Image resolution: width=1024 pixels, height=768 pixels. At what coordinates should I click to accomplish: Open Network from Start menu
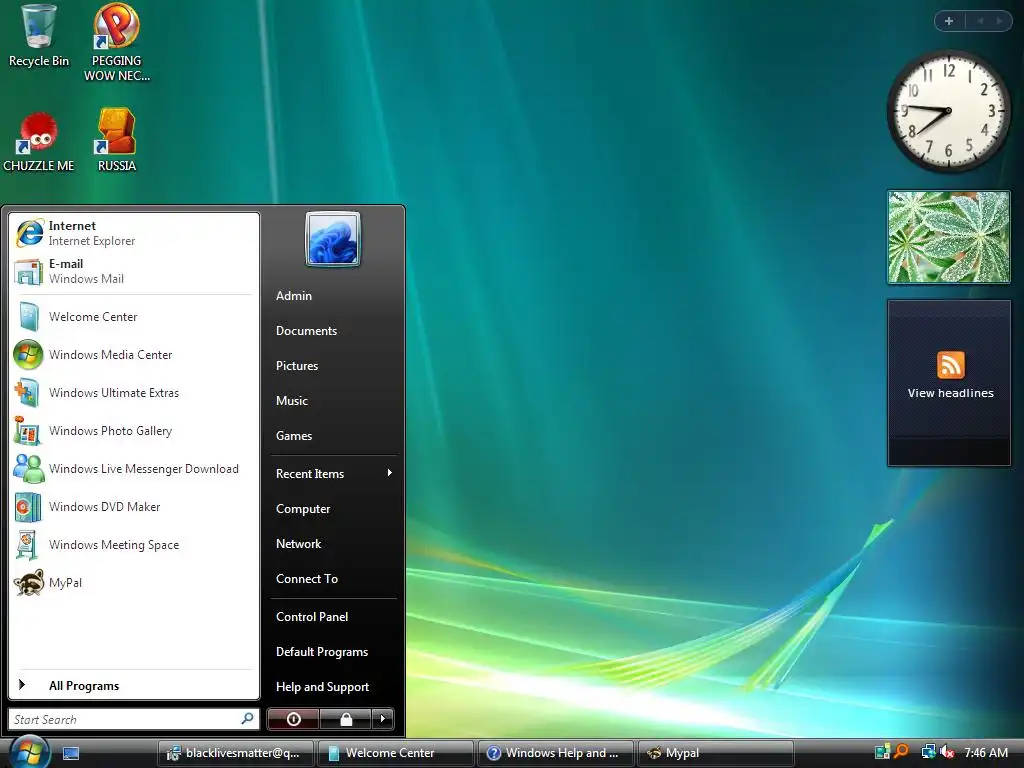298,544
